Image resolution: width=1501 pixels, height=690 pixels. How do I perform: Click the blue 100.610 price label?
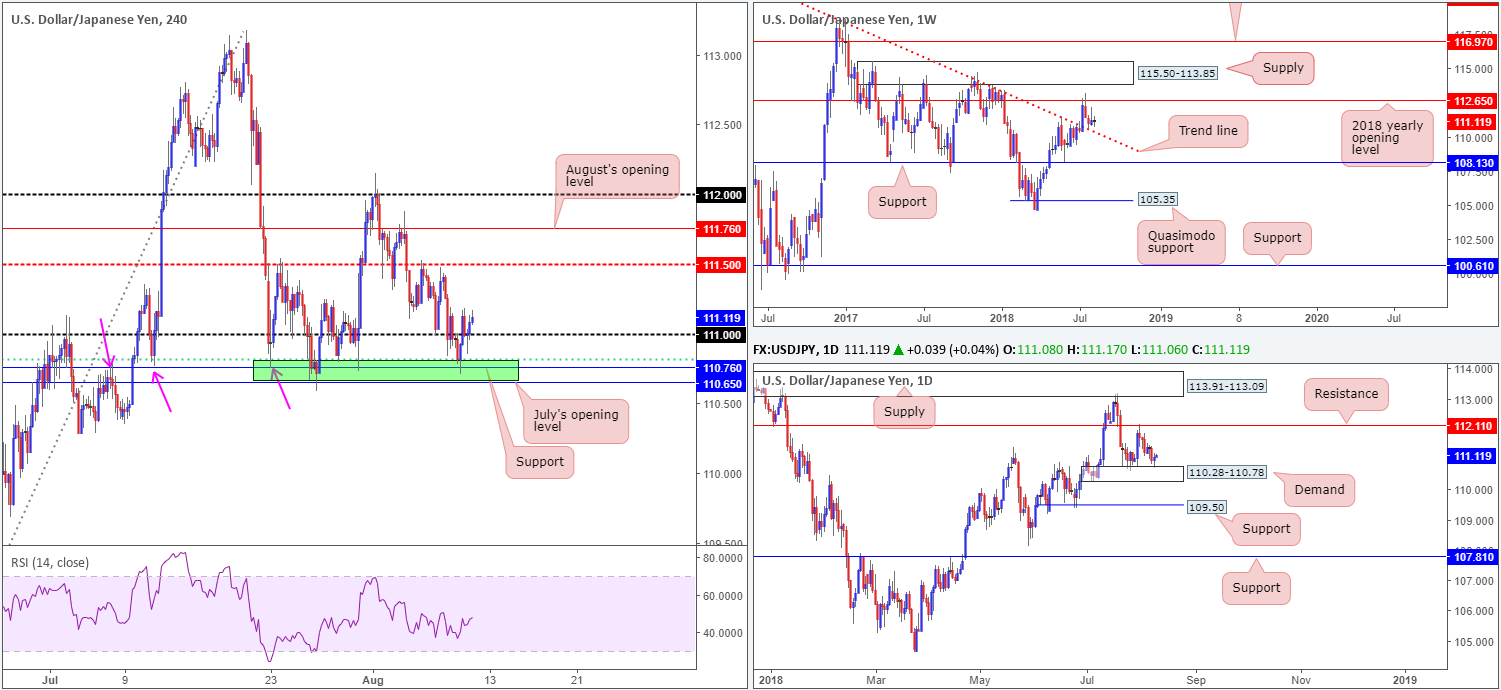pos(1473,266)
